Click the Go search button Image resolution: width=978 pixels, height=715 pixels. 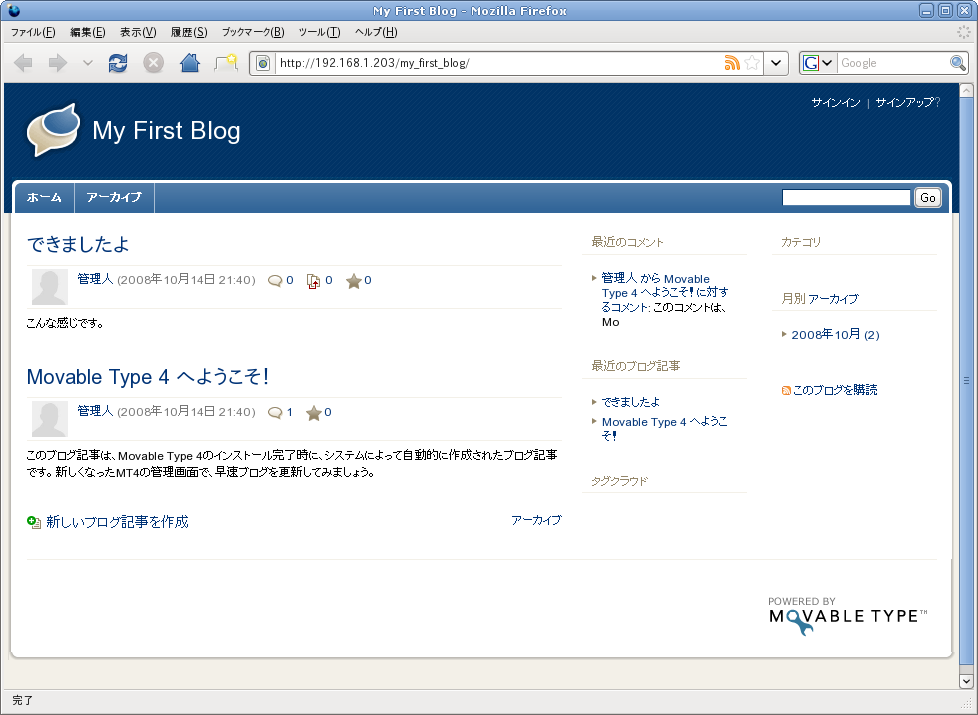coord(927,198)
